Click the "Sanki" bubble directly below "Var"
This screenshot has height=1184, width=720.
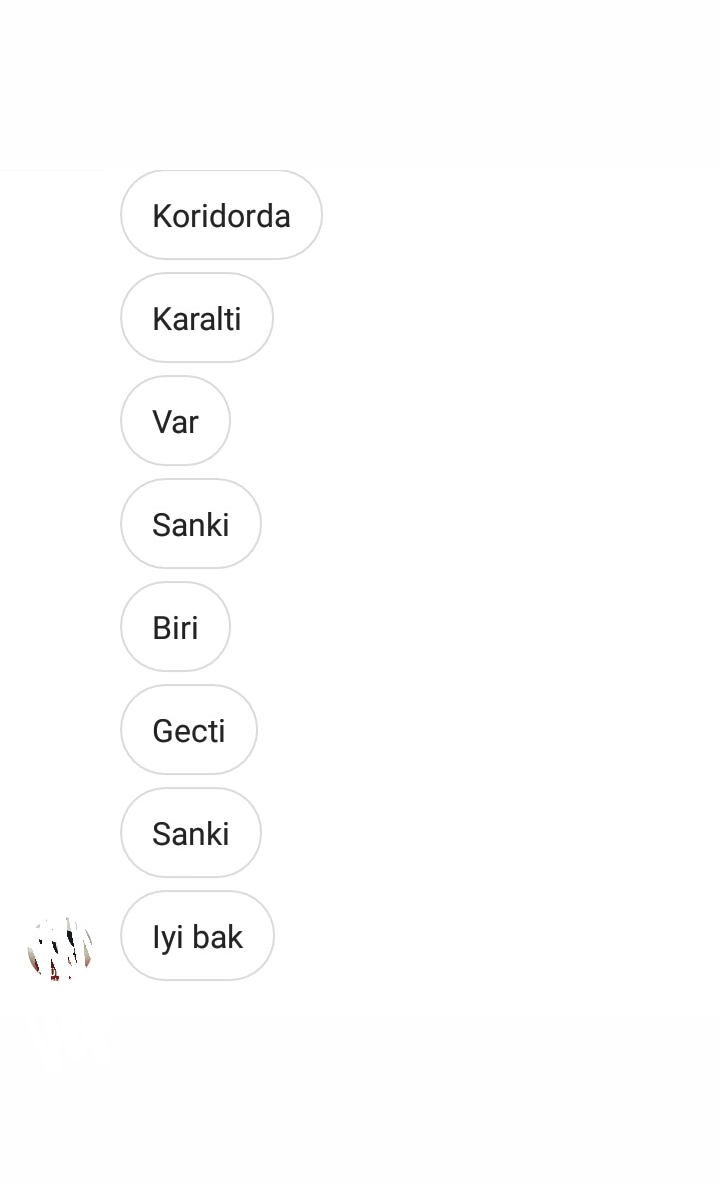click(x=190, y=524)
